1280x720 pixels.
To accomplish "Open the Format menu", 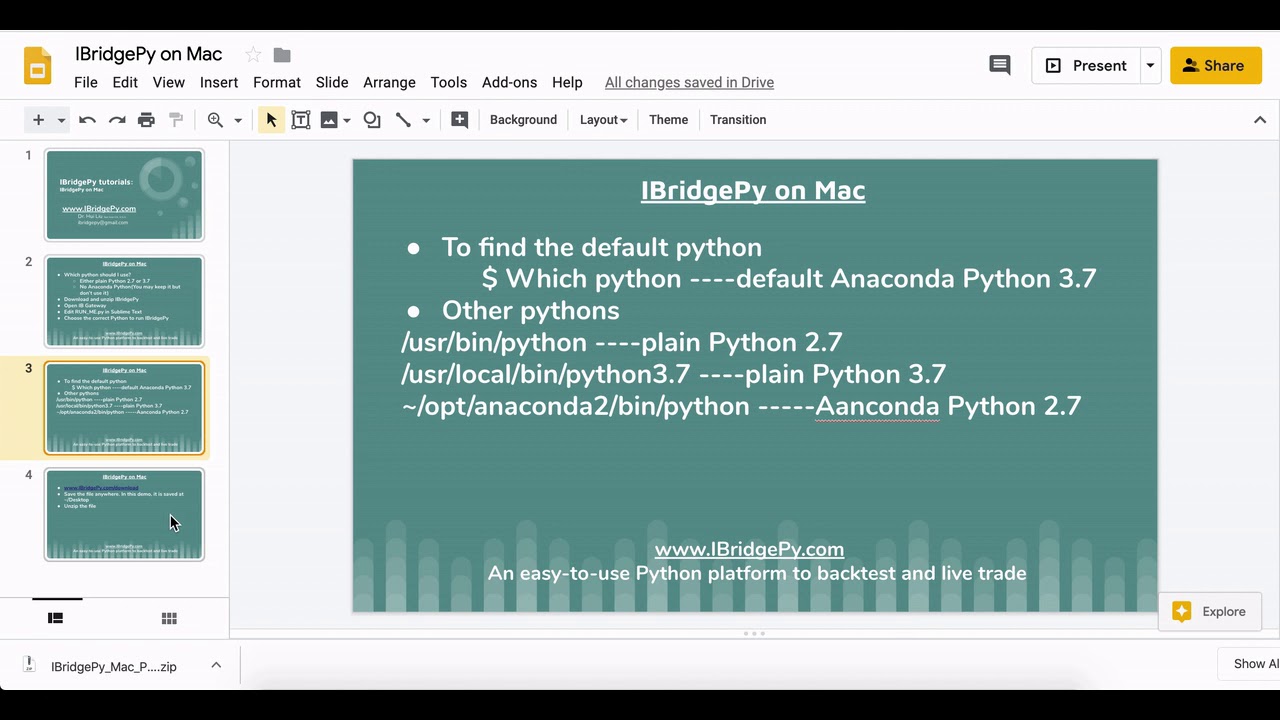I will pyautogui.click(x=277, y=83).
